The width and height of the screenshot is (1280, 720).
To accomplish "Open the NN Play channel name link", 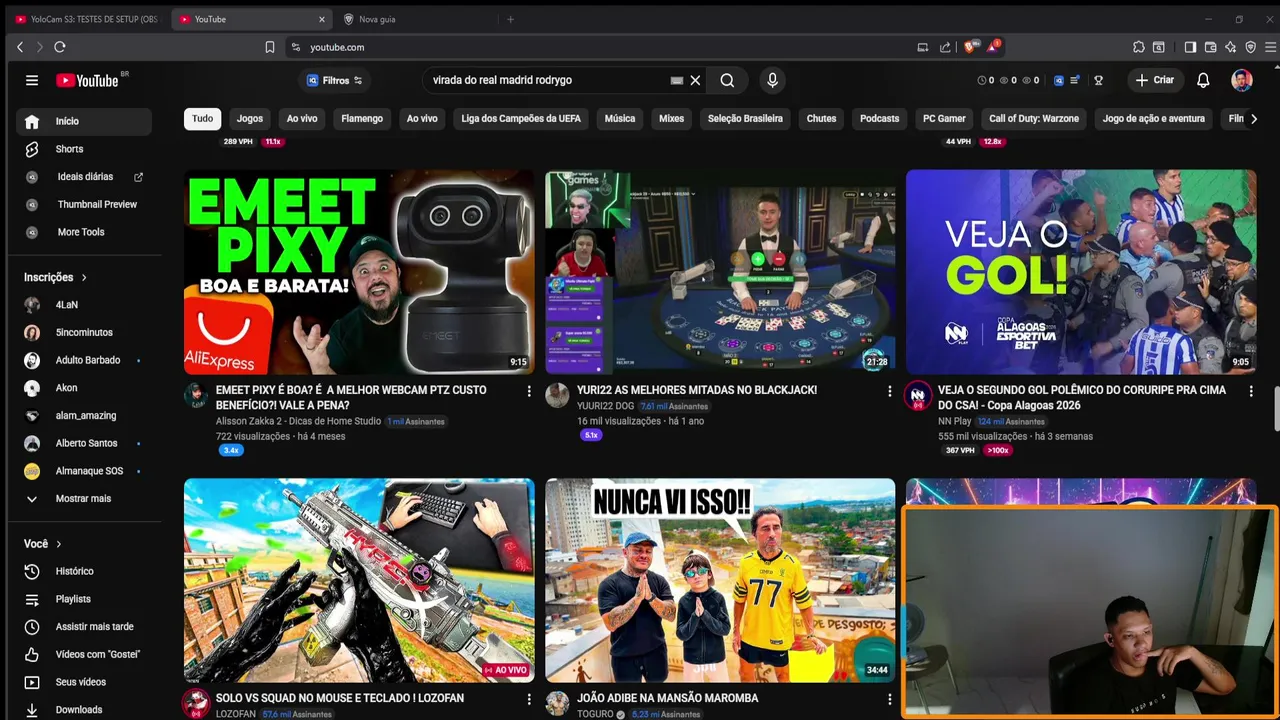I will coord(954,421).
